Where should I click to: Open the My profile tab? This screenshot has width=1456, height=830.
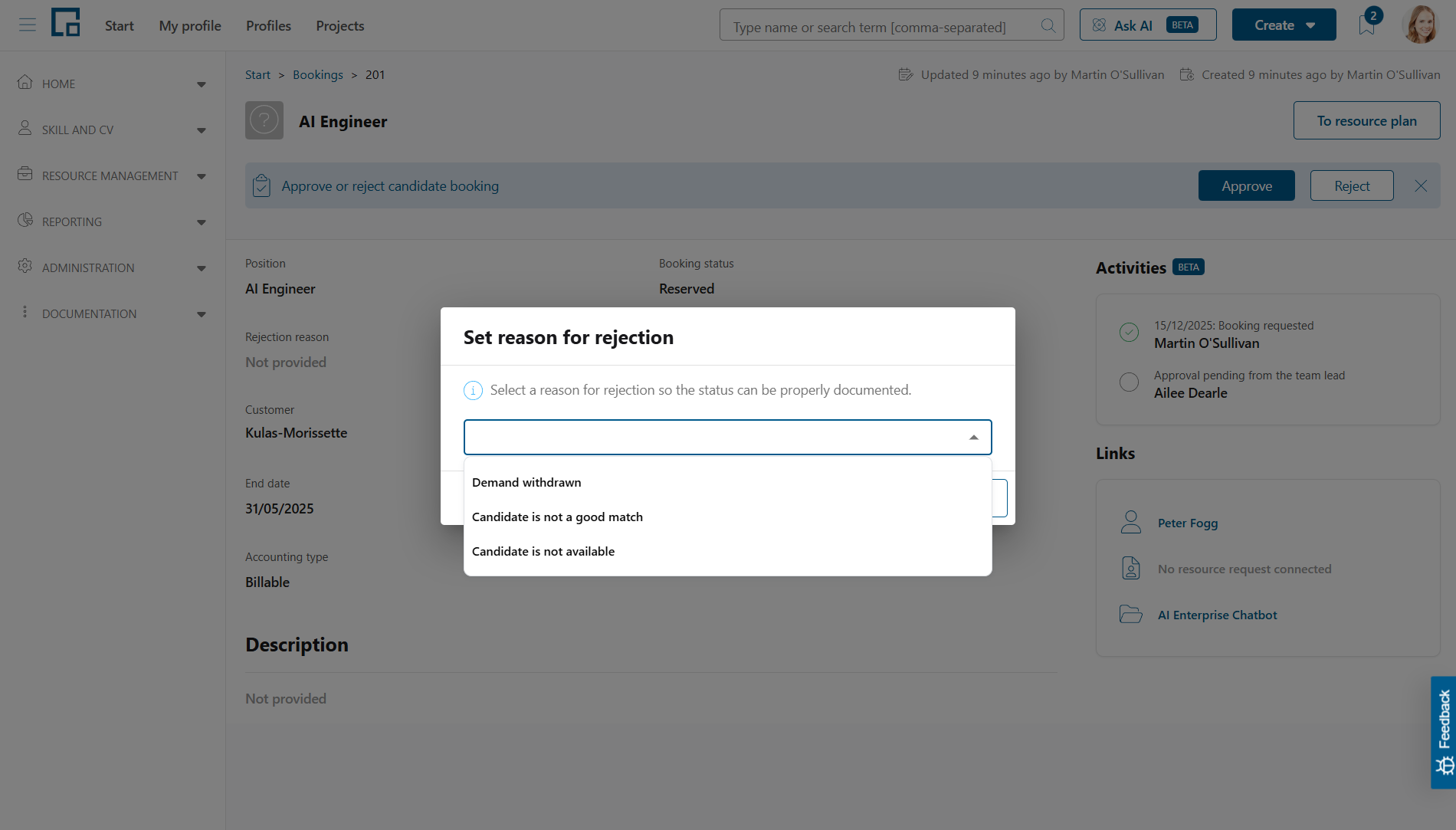click(x=190, y=25)
